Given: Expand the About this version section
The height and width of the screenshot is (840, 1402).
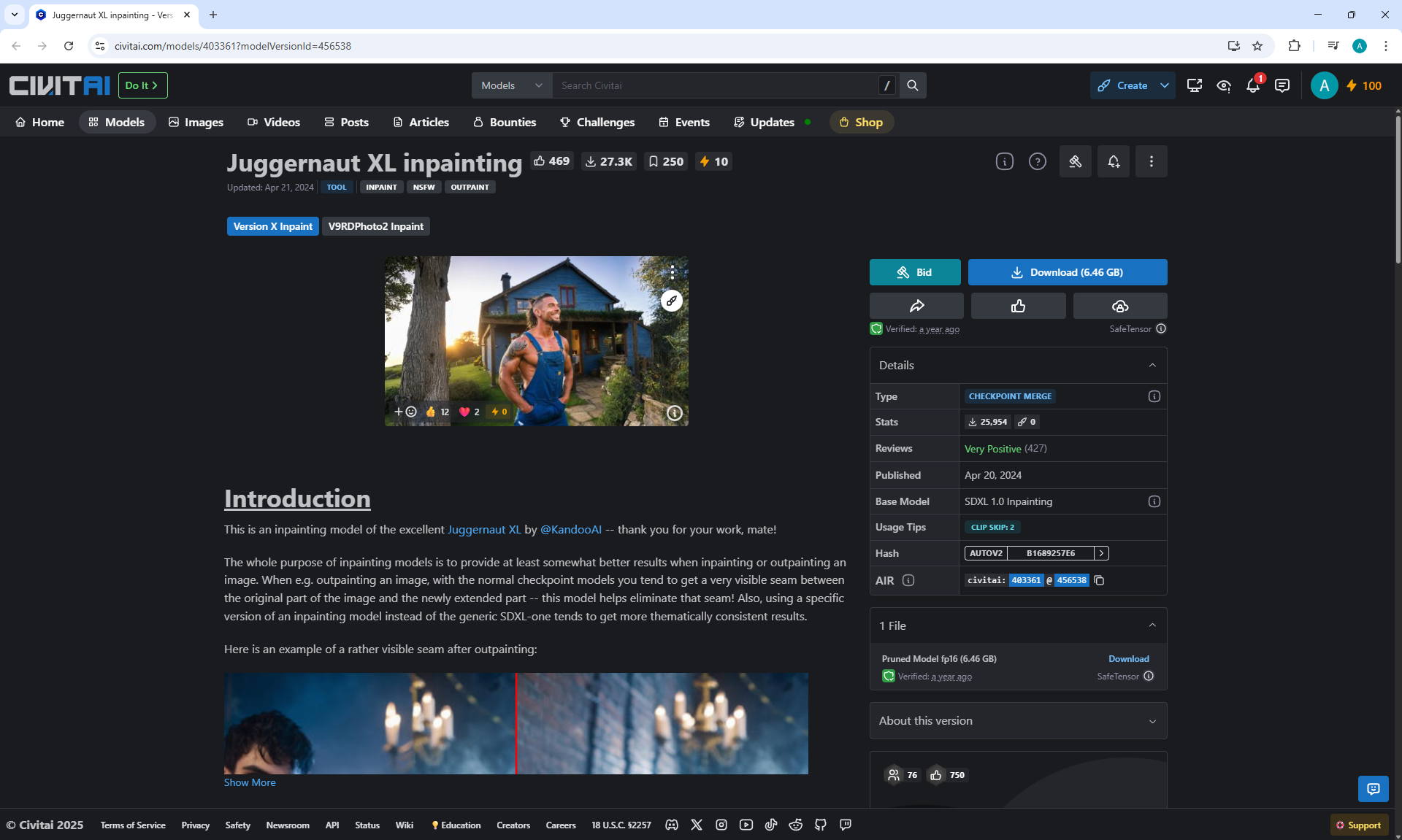Looking at the screenshot, I should click(1018, 720).
